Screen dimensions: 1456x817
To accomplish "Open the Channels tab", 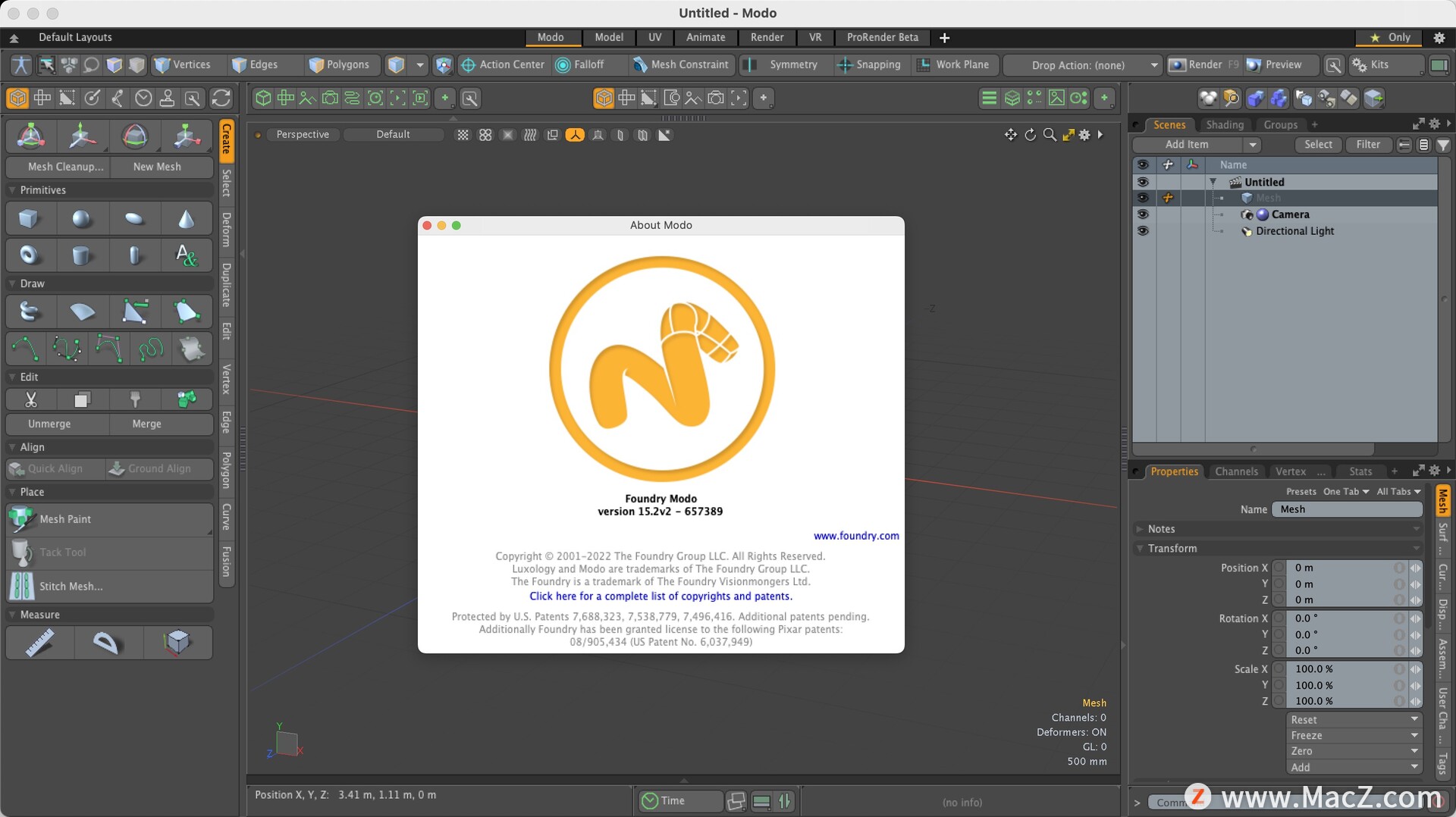I will pyautogui.click(x=1236, y=471).
